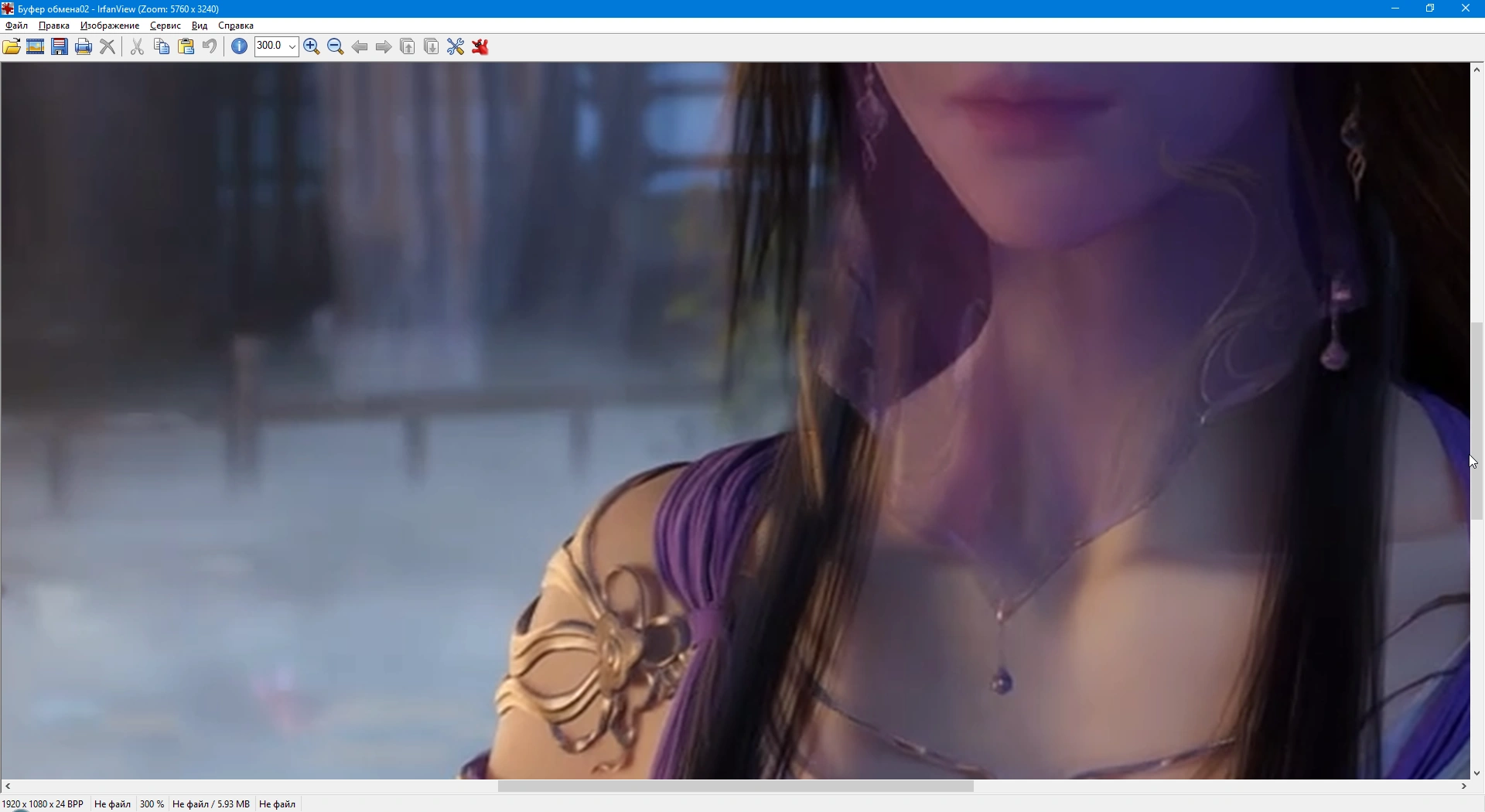Click the zoom value field showing 300.0

coord(270,46)
